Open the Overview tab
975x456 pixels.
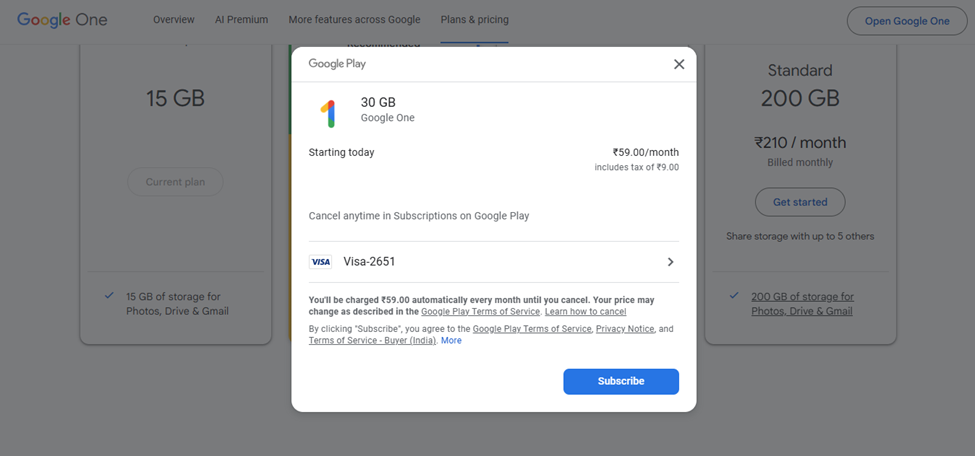tap(173, 20)
